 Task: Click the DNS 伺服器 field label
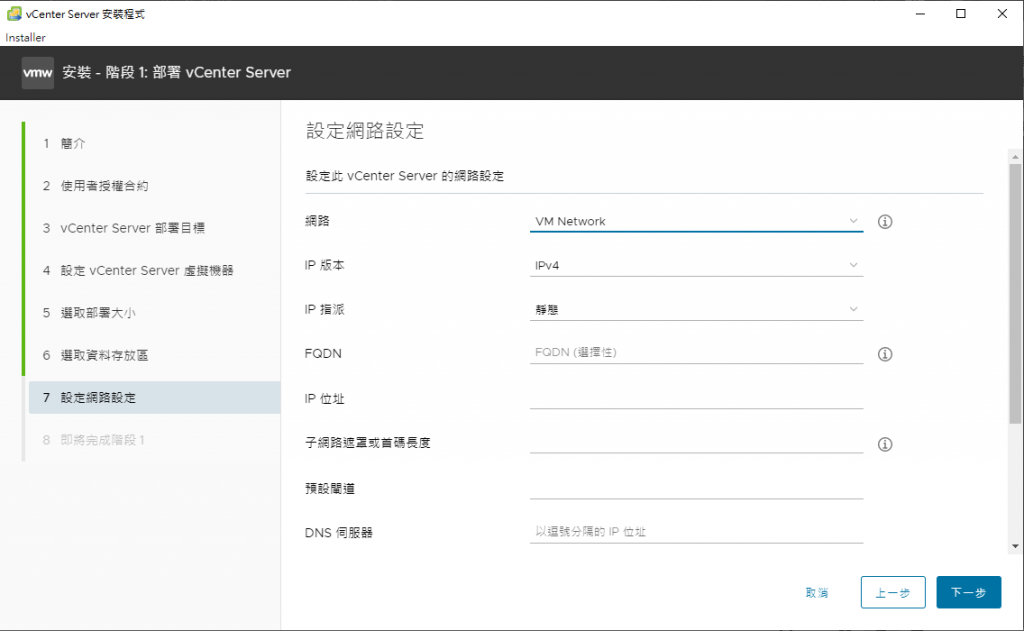point(338,533)
